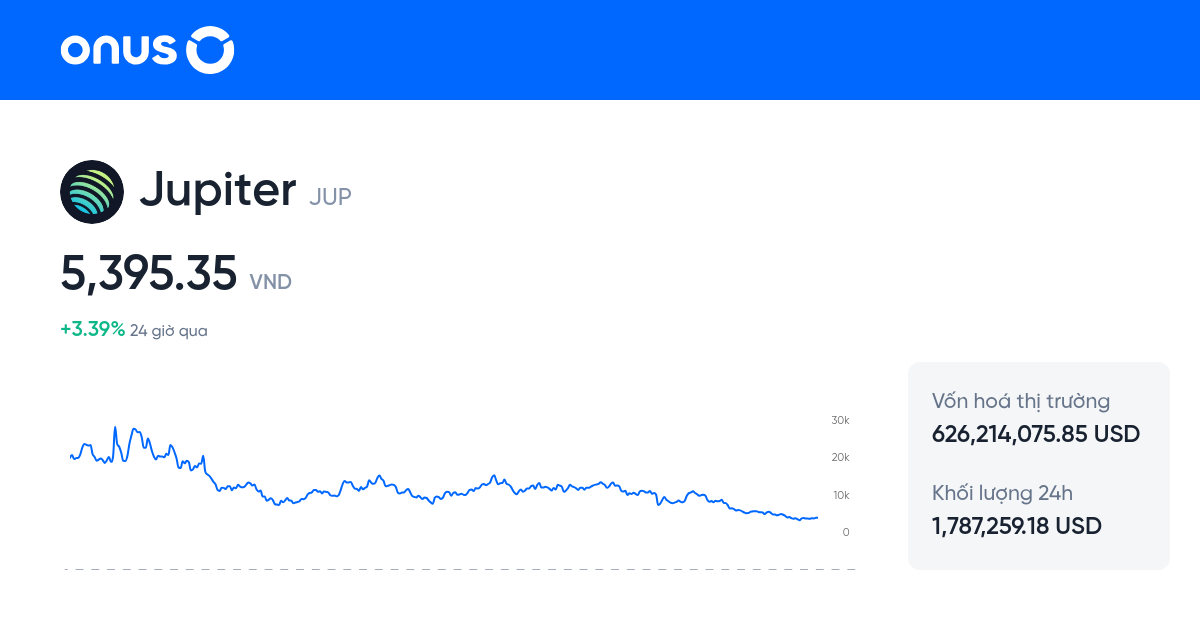Click the 5,395.35 price value
The image size is (1200, 630).
(149, 273)
